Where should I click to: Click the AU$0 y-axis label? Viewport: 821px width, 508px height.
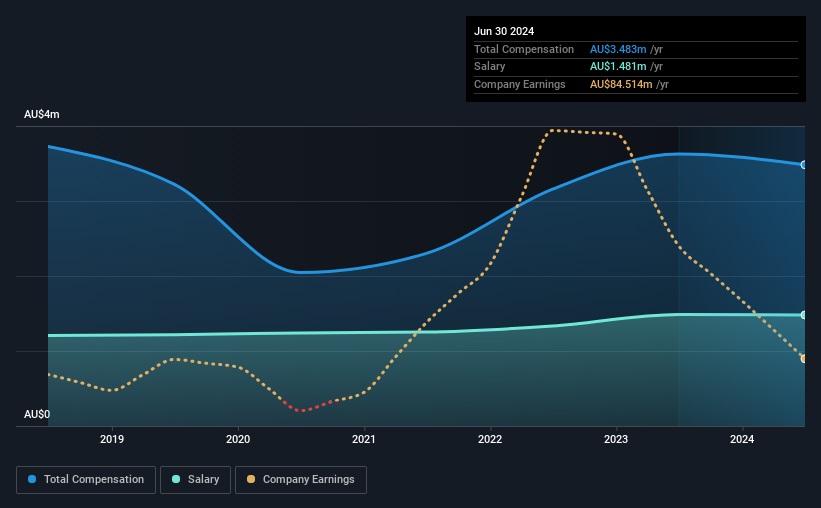tap(37, 414)
